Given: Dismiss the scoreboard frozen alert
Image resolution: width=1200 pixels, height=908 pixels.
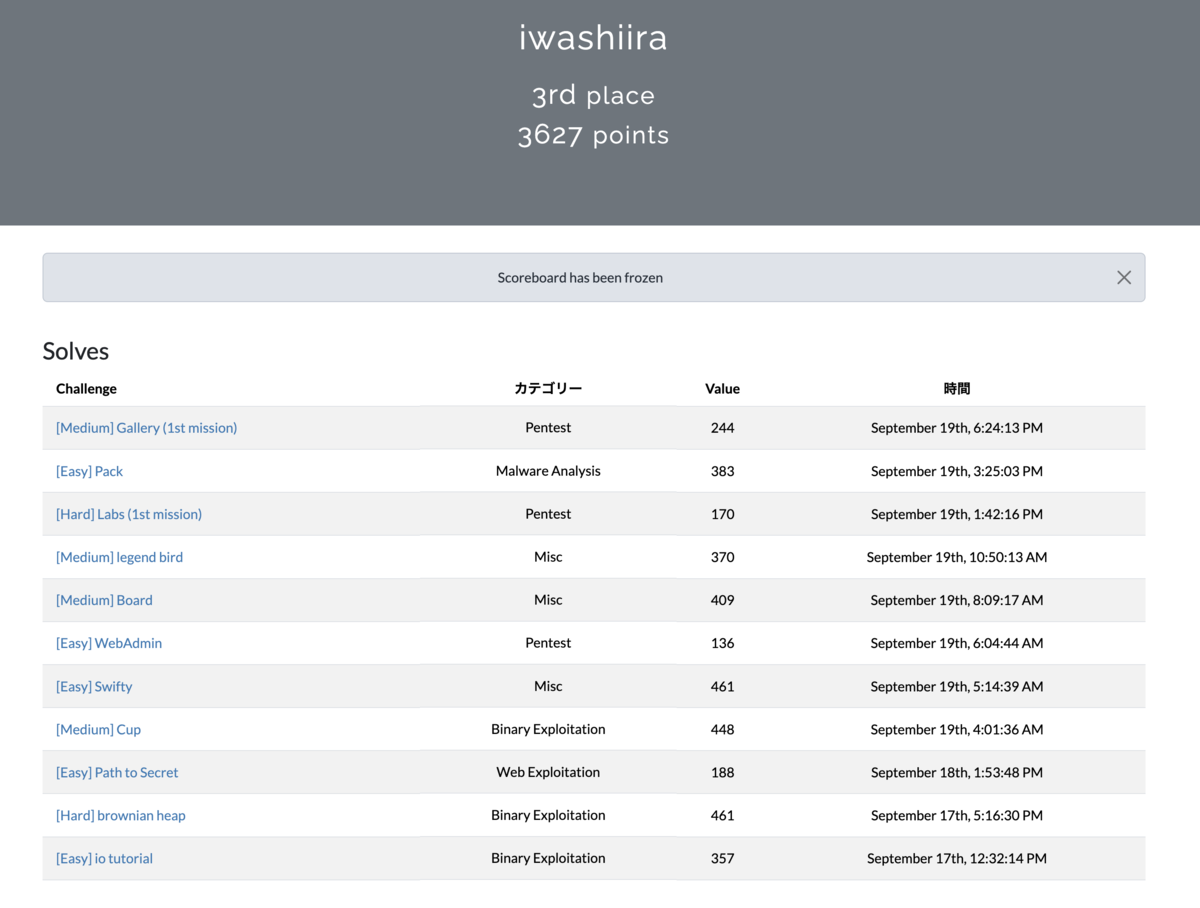Looking at the screenshot, I should (1124, 278).
